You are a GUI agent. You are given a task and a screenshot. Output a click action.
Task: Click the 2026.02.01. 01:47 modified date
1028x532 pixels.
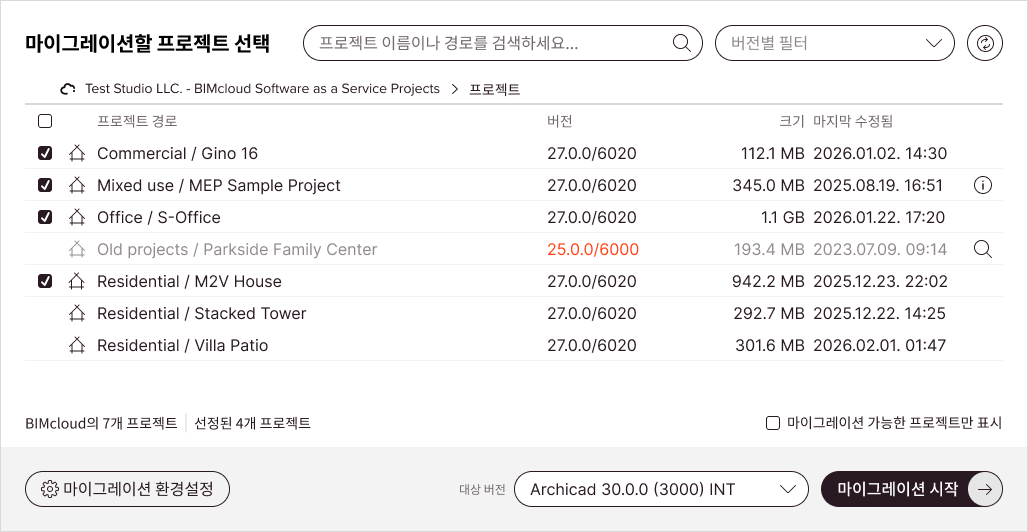[880, 345]
